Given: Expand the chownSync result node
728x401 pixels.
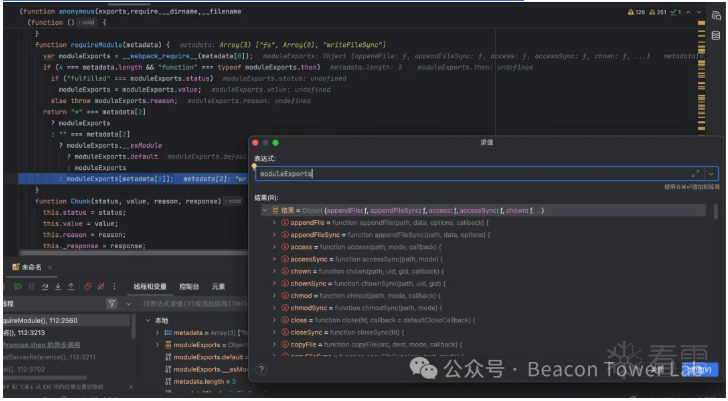Looking at the screenshot, I should pyautogui.click(x=274, y=284).
